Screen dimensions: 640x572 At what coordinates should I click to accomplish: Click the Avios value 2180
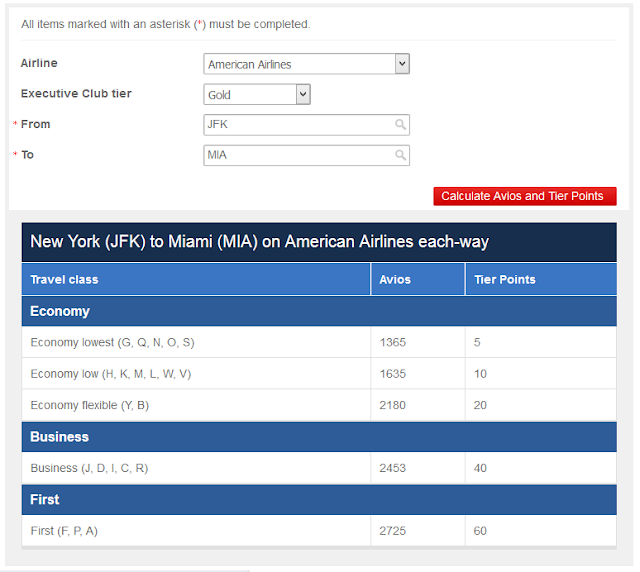tap(393, 405)
